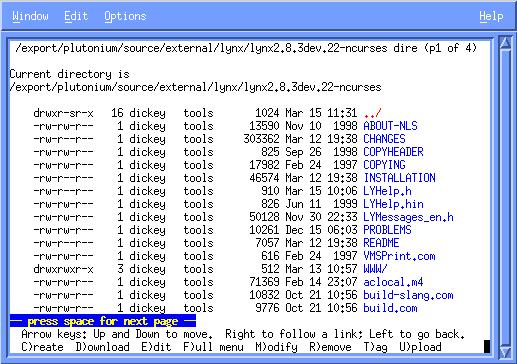Open the aclocal.m4 file link
Viewport: 517px width, 364px height.
click(x=393, y=282)
